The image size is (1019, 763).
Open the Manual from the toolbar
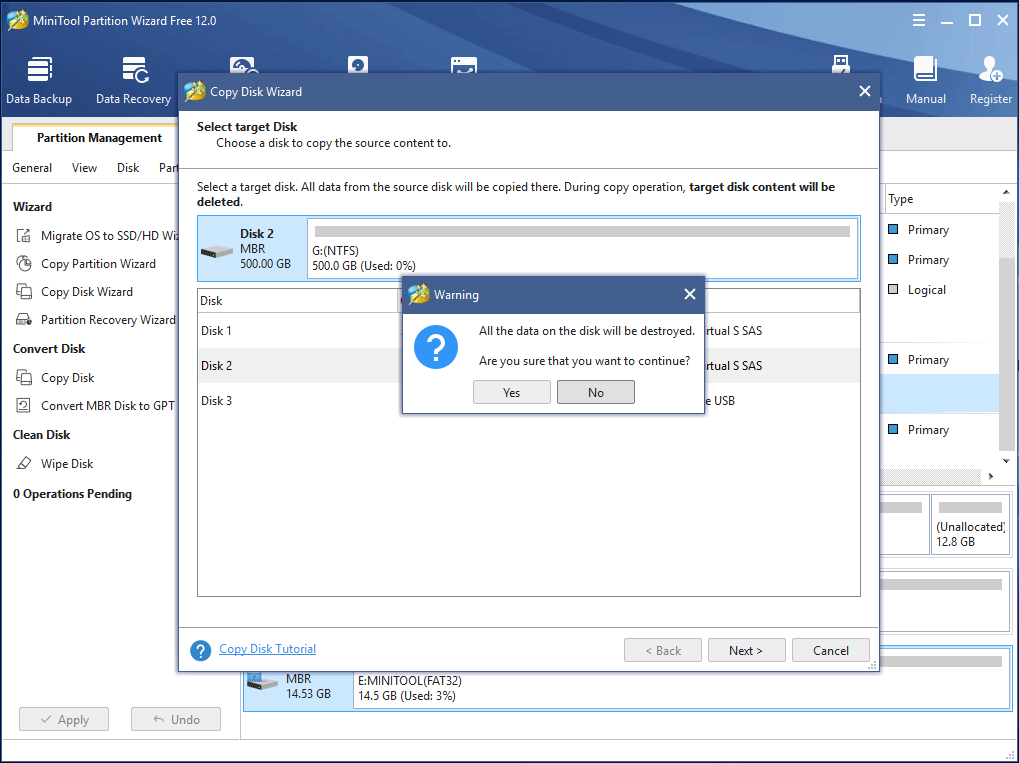click(925, 81)
